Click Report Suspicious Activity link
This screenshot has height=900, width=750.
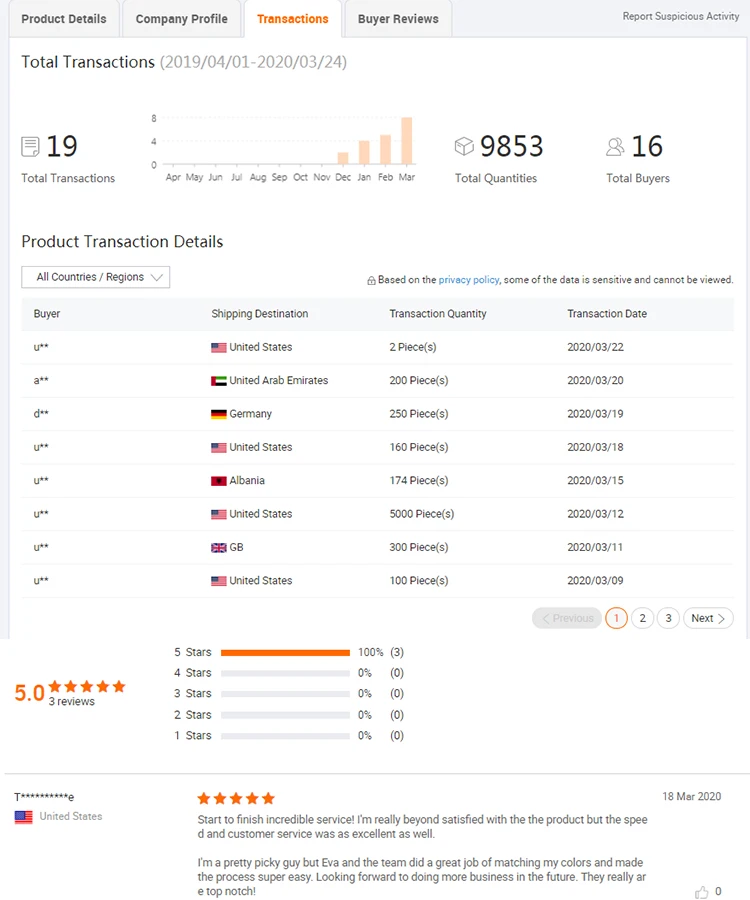[x=681, y=16]
